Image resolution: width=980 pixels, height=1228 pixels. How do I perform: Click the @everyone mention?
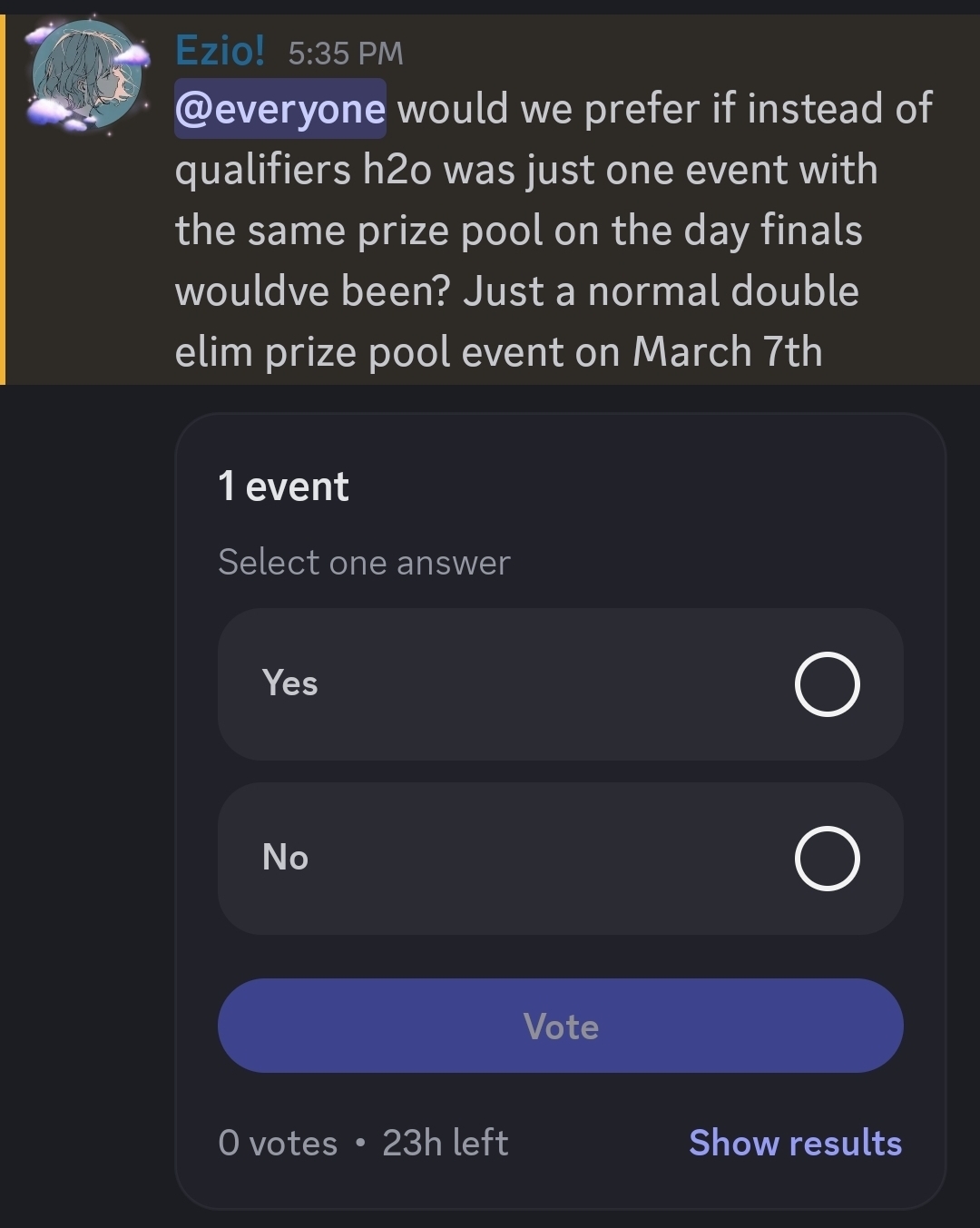279,109
